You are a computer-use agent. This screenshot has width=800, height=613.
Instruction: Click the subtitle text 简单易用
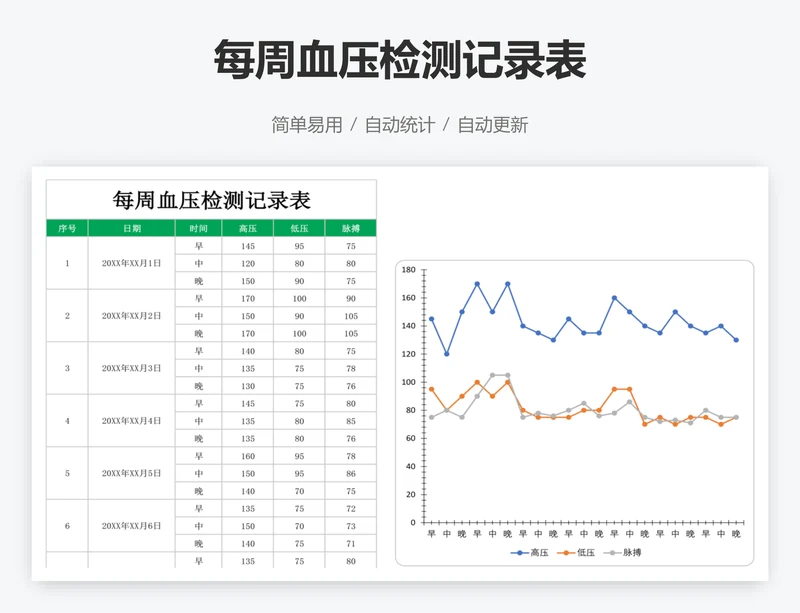click(x=307, y=125)
